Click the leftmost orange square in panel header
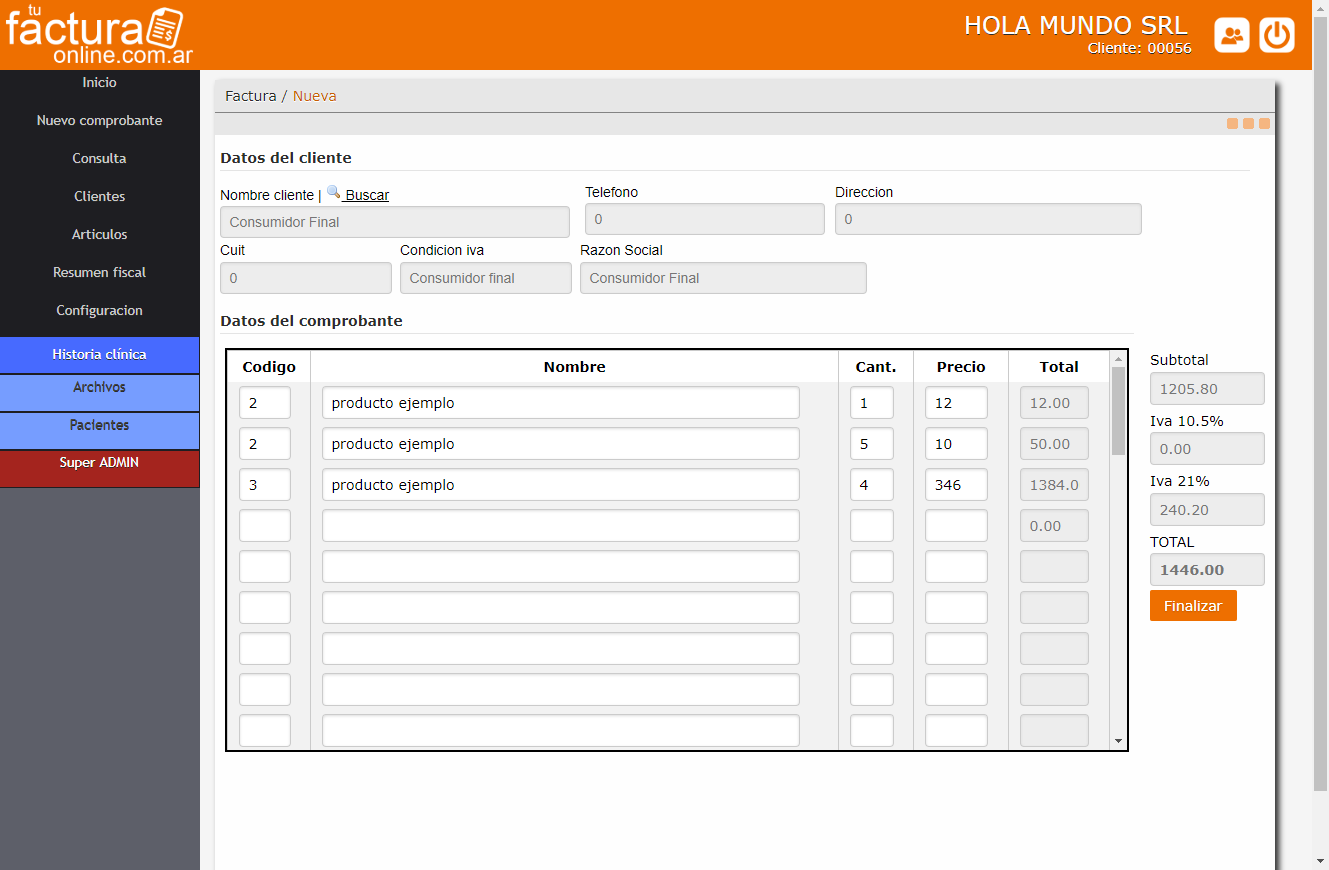Viewport: 1329px width, 870px height. pos(1233,124)
